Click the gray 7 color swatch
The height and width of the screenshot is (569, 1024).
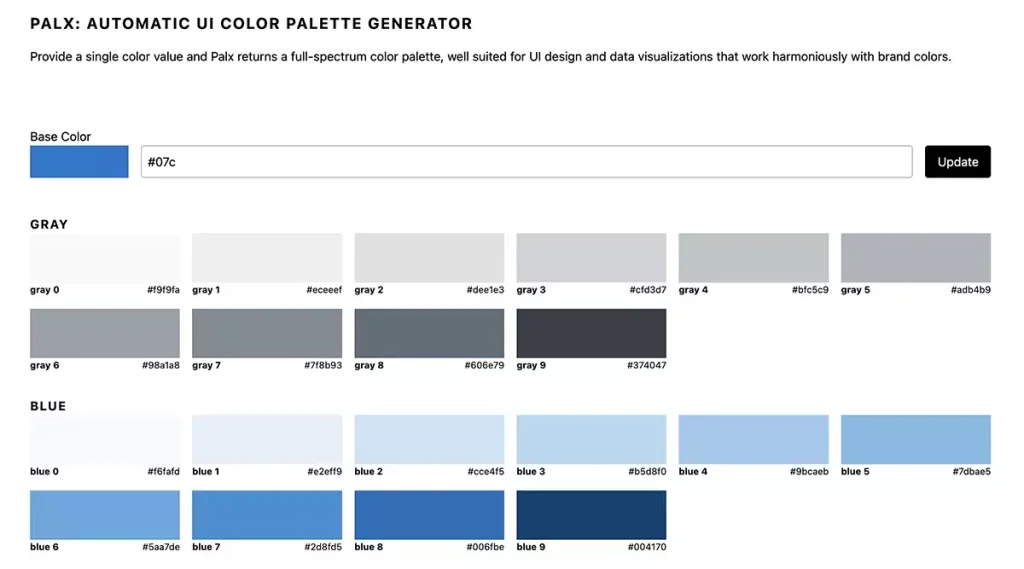tap(267, 333)
